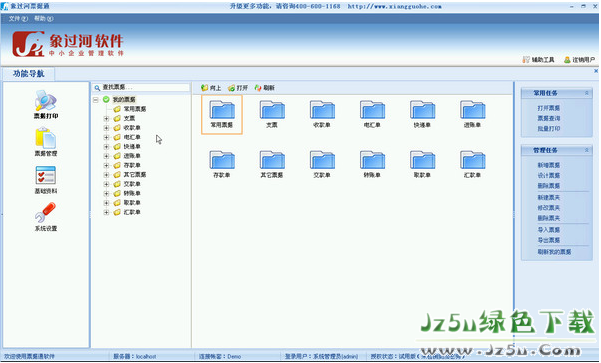The image size is (601, 363).
Task: Click the 新增票据 task link
Action: coord(548,165)
